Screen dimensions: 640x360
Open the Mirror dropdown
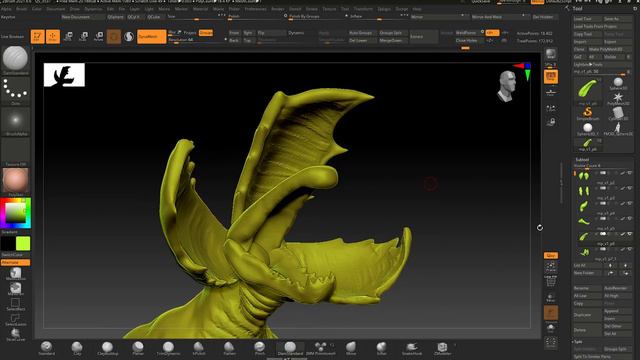coord(439,17)
